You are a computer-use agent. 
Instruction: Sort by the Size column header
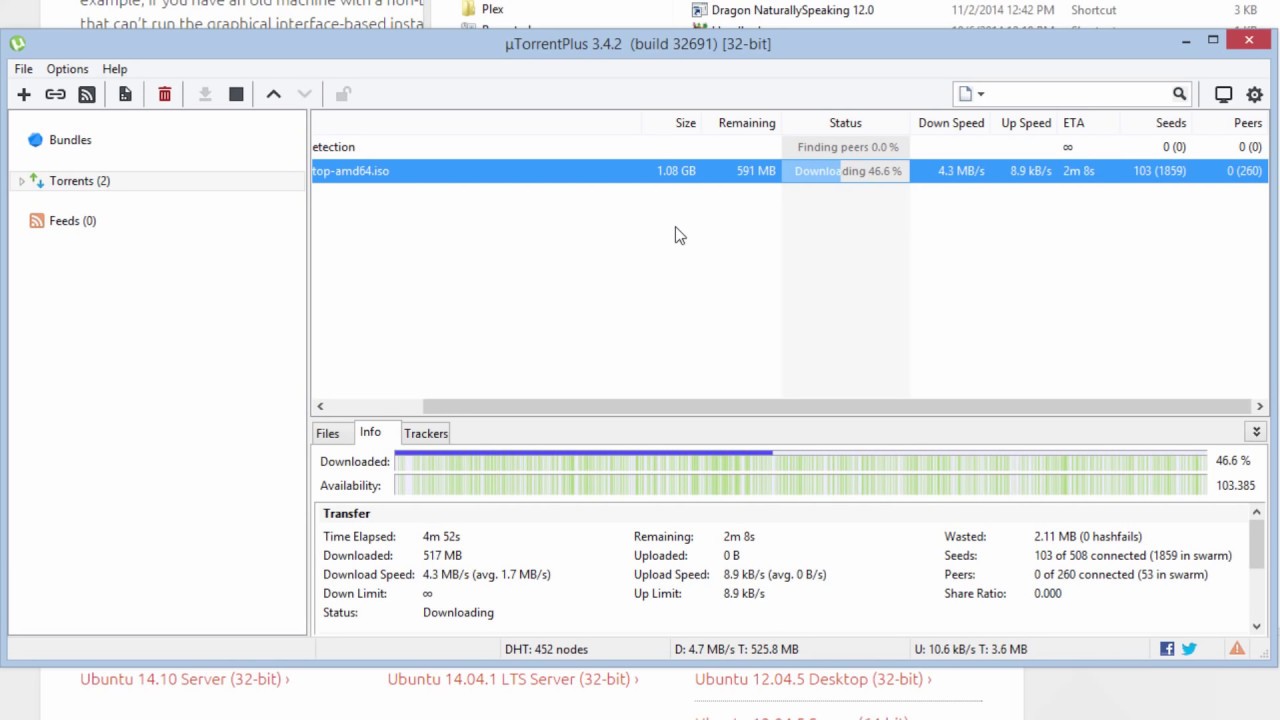pyautogui.click(x=671, y=123)
